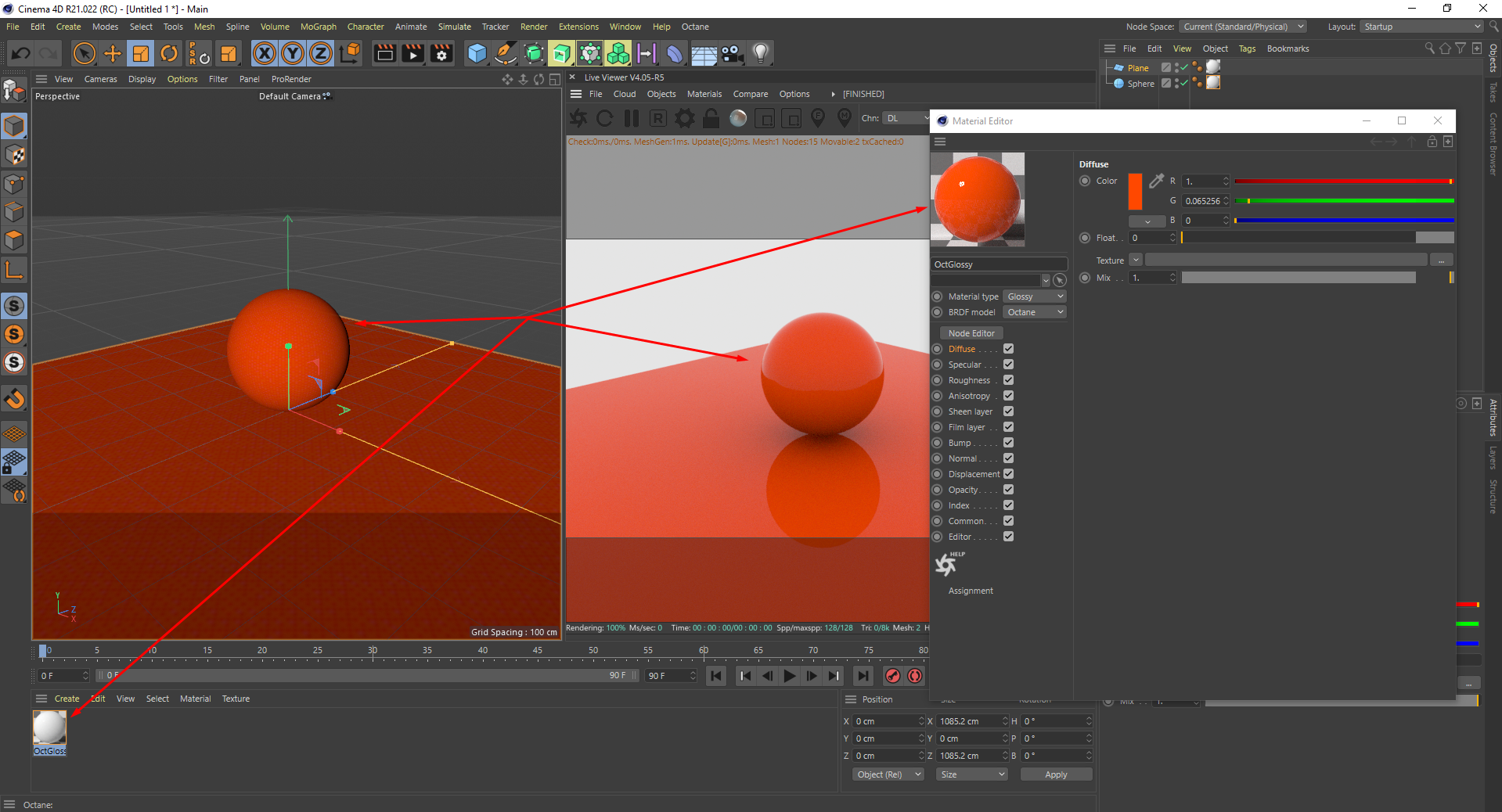Screen dimensions: 1502x812
Task: Click the Undo arrow icon
Action: pos(21,53)
